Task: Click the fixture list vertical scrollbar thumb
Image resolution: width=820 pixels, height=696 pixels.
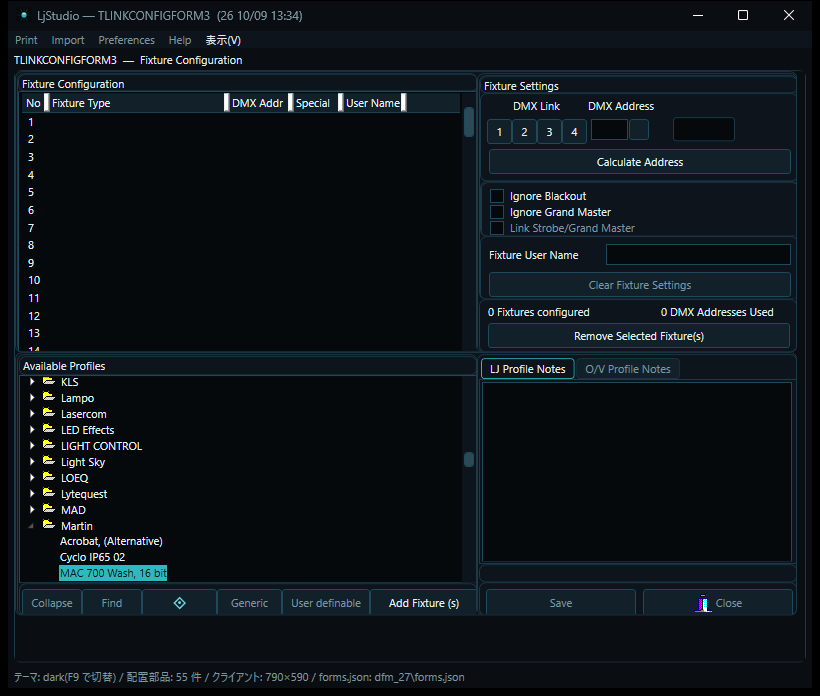Action: tap(469, 122)
